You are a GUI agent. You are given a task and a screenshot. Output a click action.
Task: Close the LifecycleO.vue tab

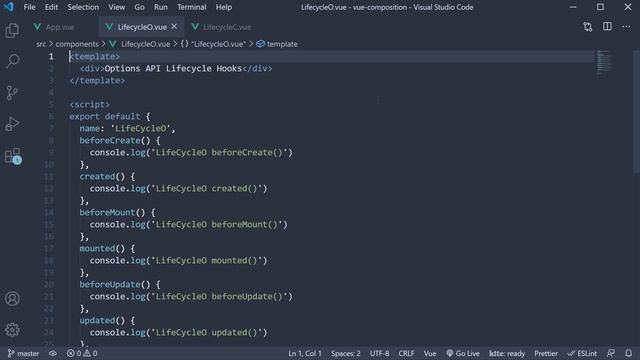(x=174, y=27)
